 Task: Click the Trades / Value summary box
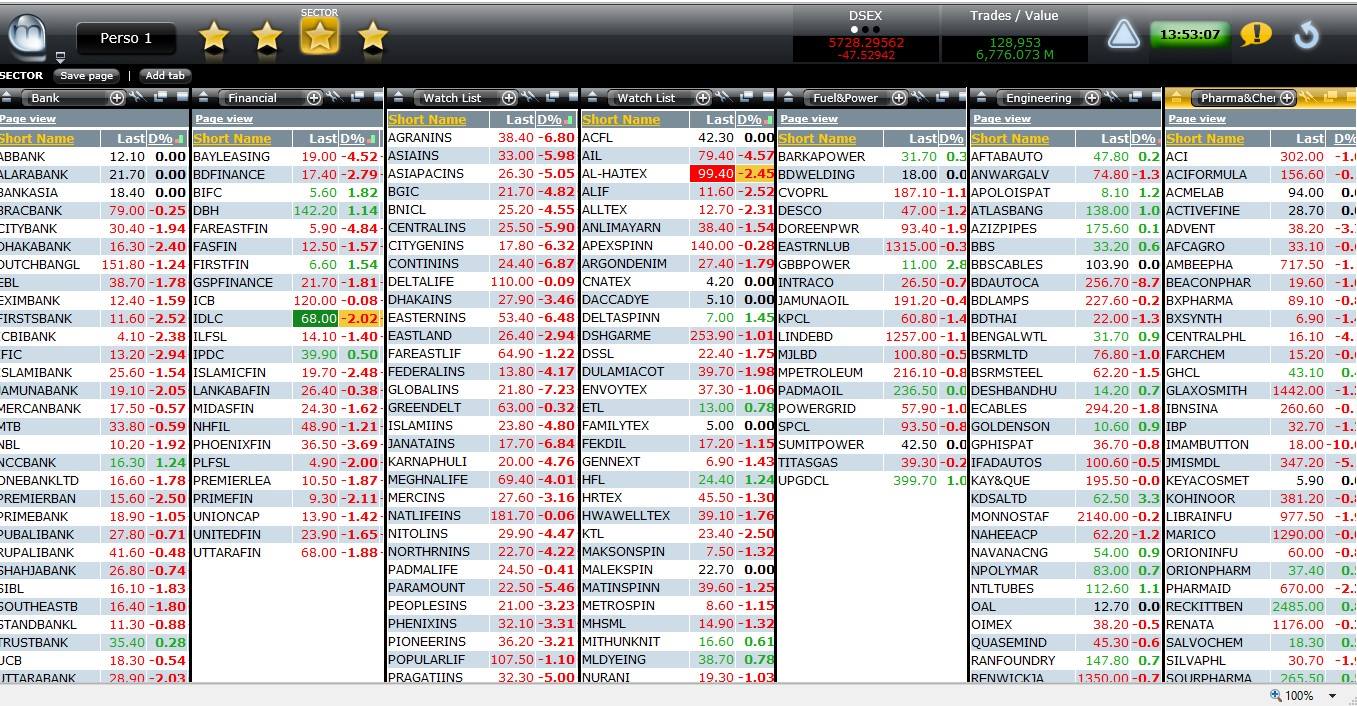pyautogui.click(x=1014, y=35)
